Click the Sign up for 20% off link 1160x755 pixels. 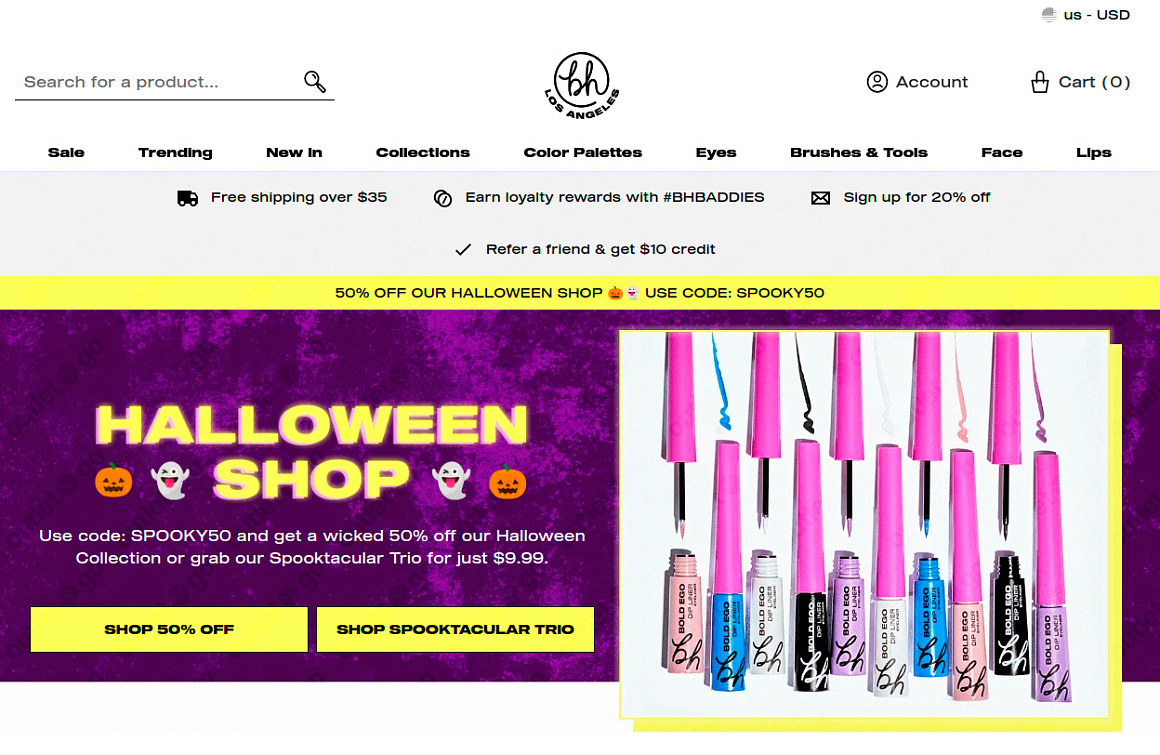point(917,197)
